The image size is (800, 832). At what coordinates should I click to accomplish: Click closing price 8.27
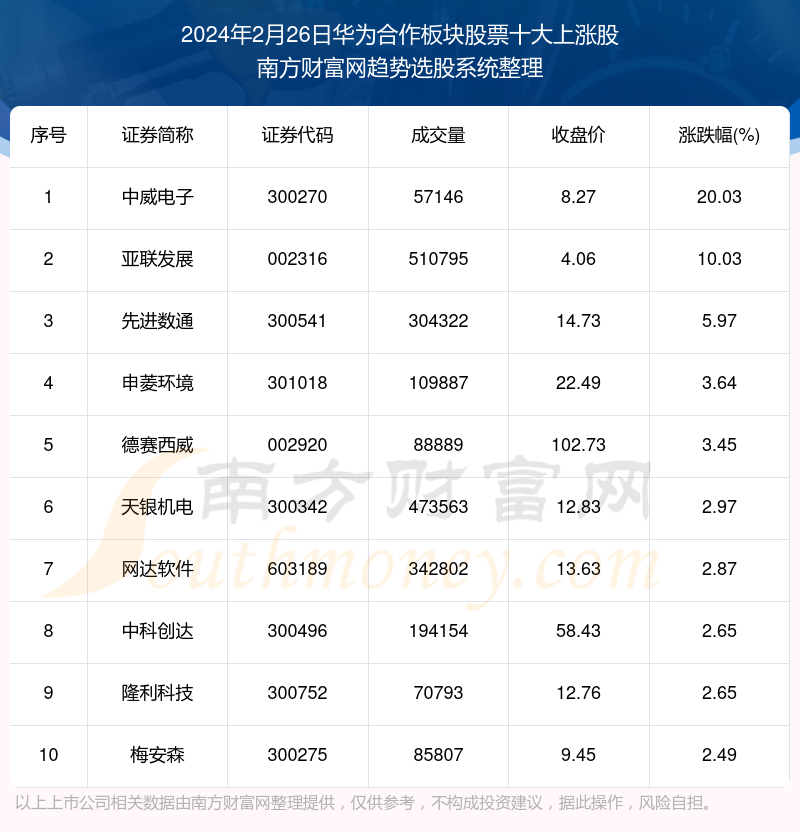pyautogui.click(x=578, y=197)
